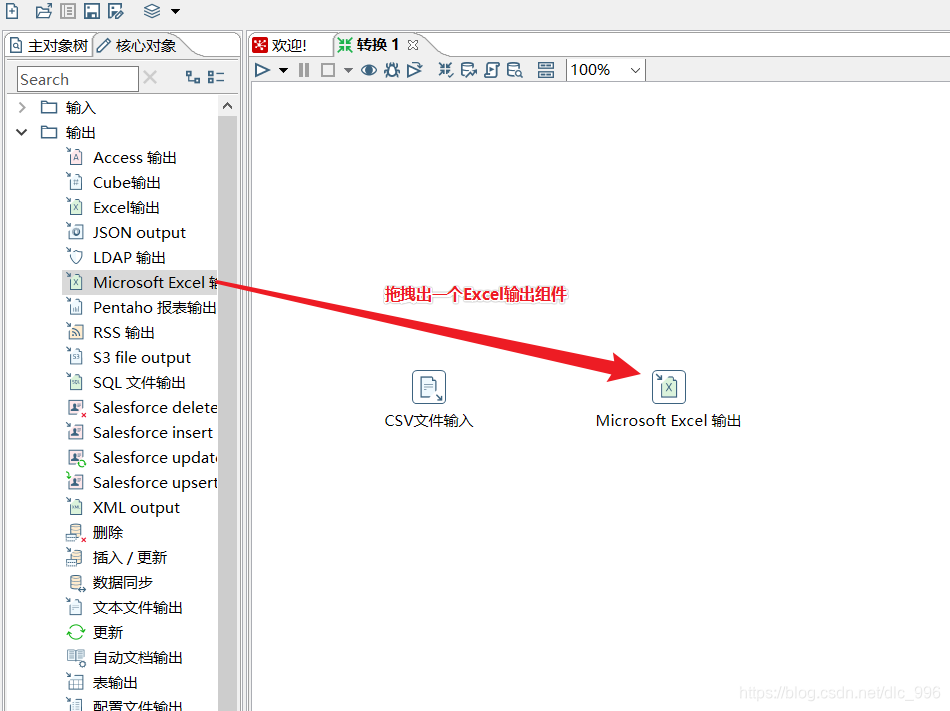Pause the transformation

click(x=304, y=70)
